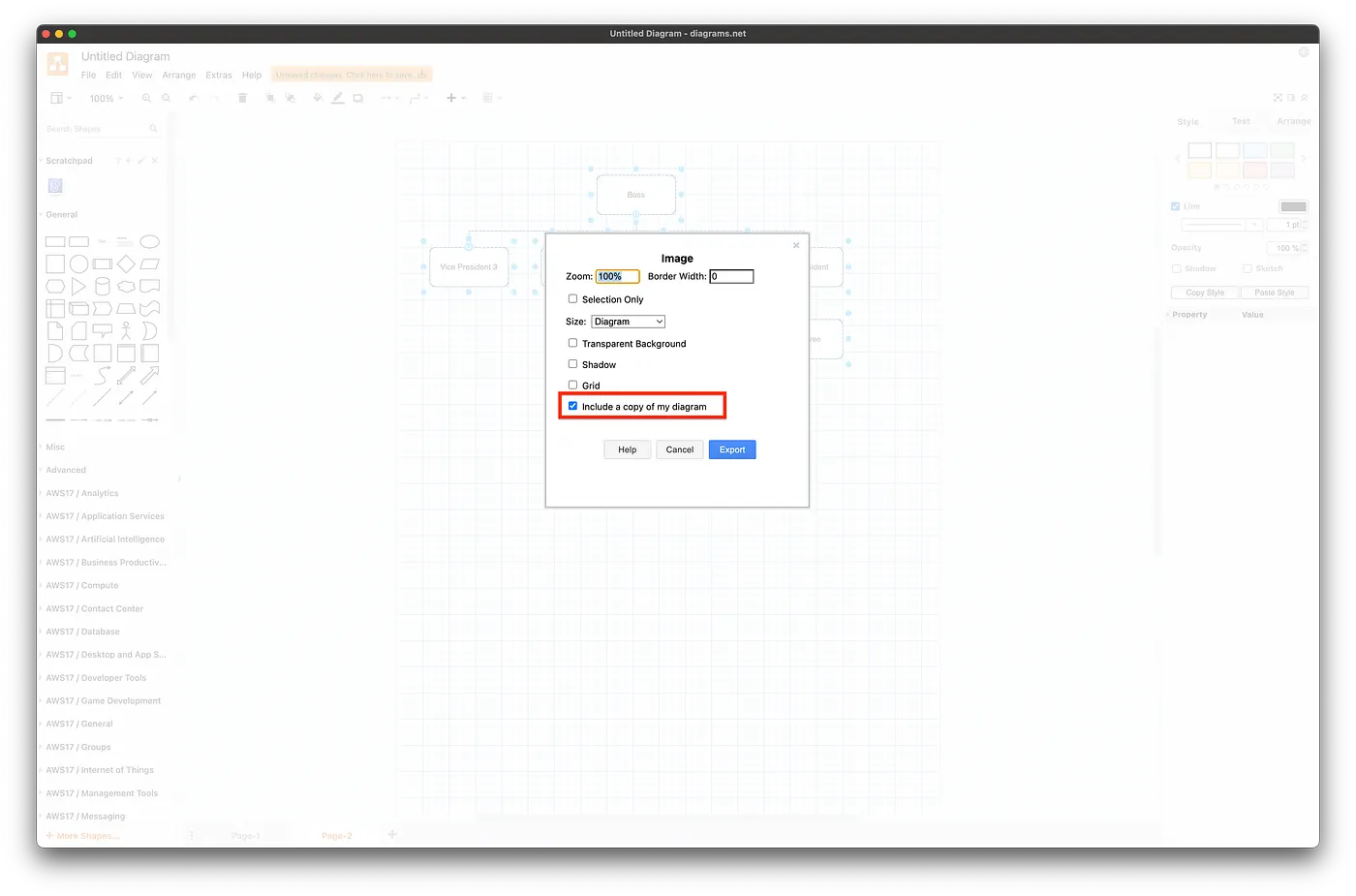
Task: Click the Export button
Action: 731,448
